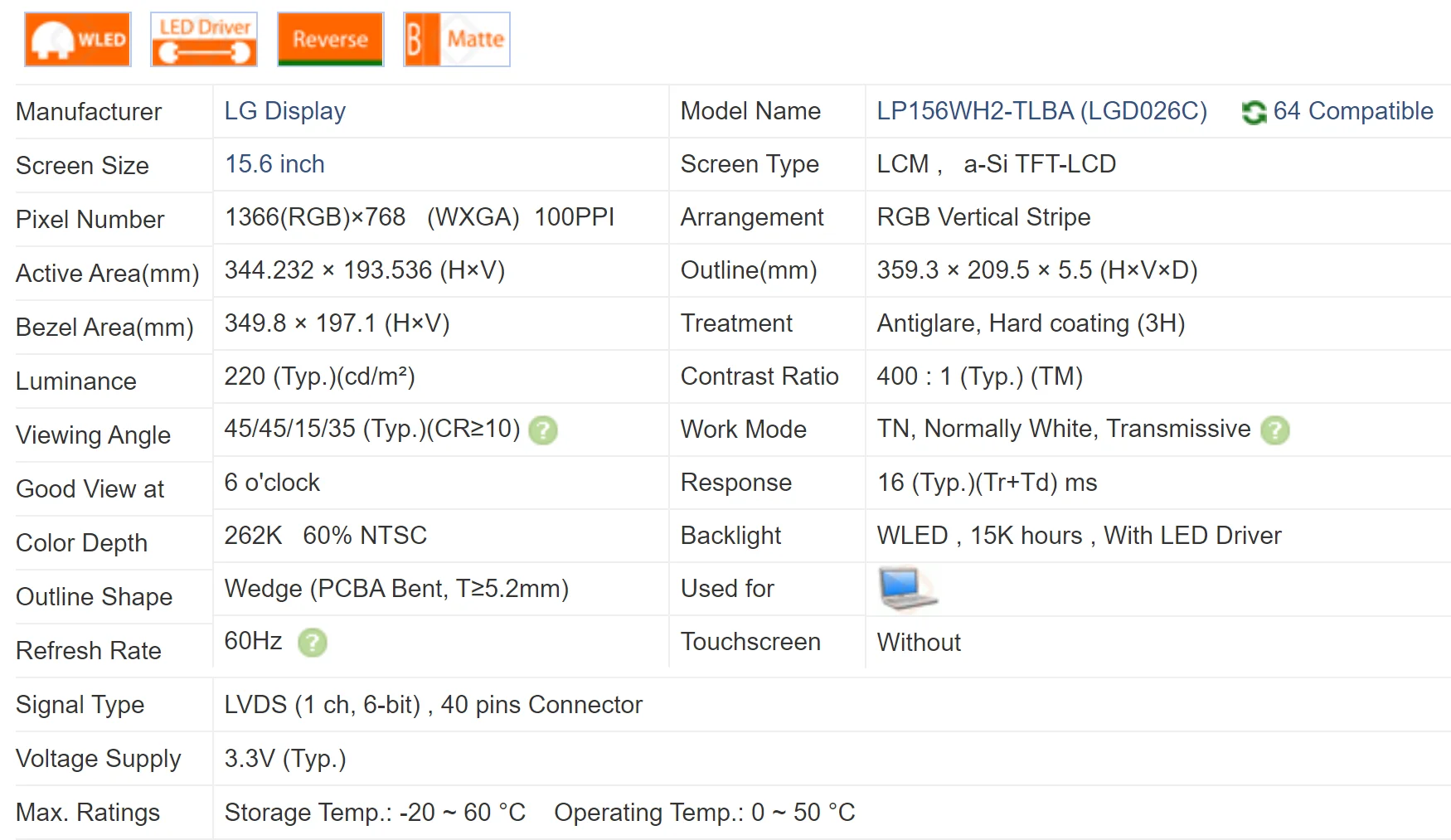Select the Antiglare, Hard coating (3H) value

pos(1031,323)
